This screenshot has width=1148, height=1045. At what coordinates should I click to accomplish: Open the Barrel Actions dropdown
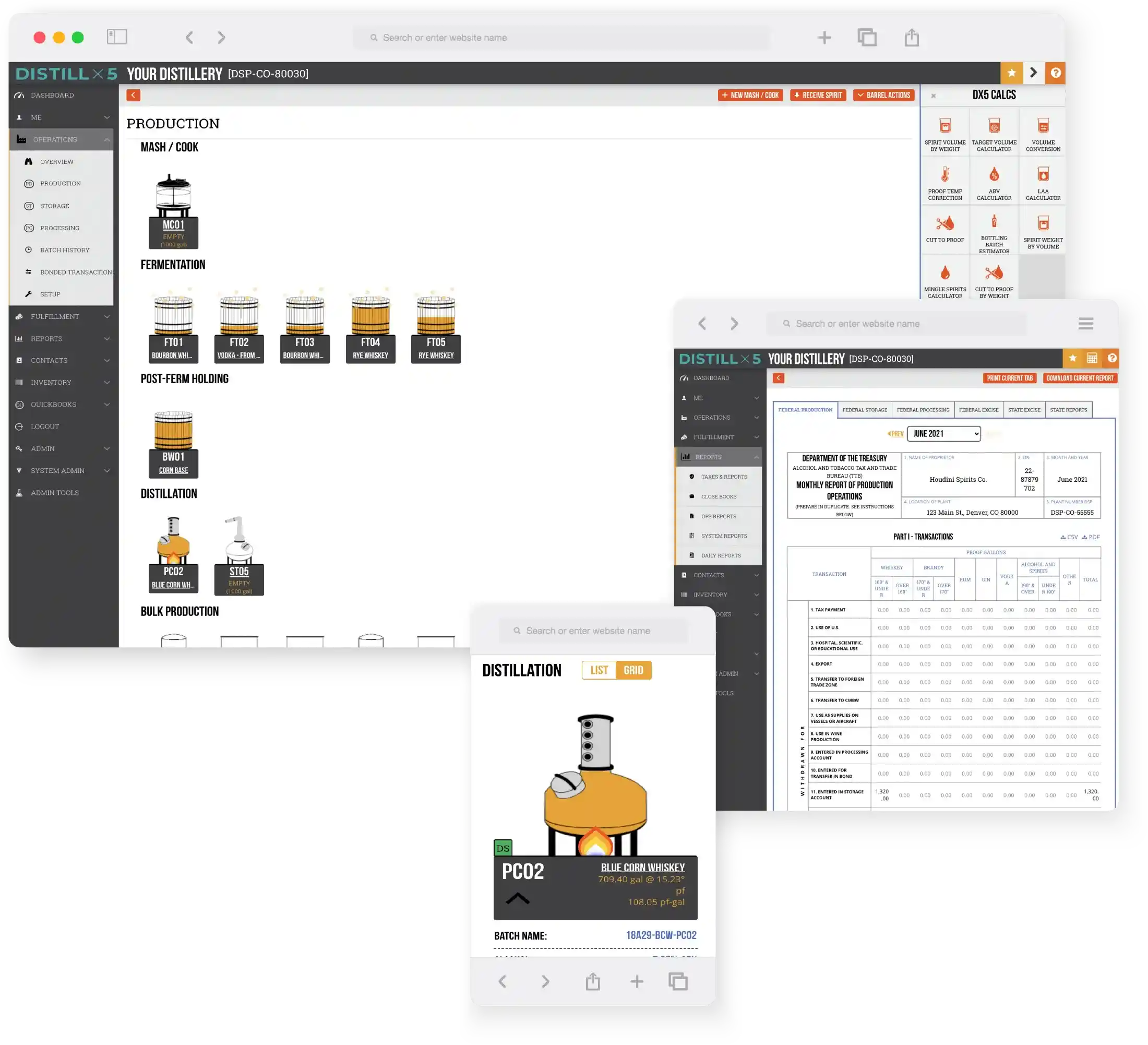point(883,95)
